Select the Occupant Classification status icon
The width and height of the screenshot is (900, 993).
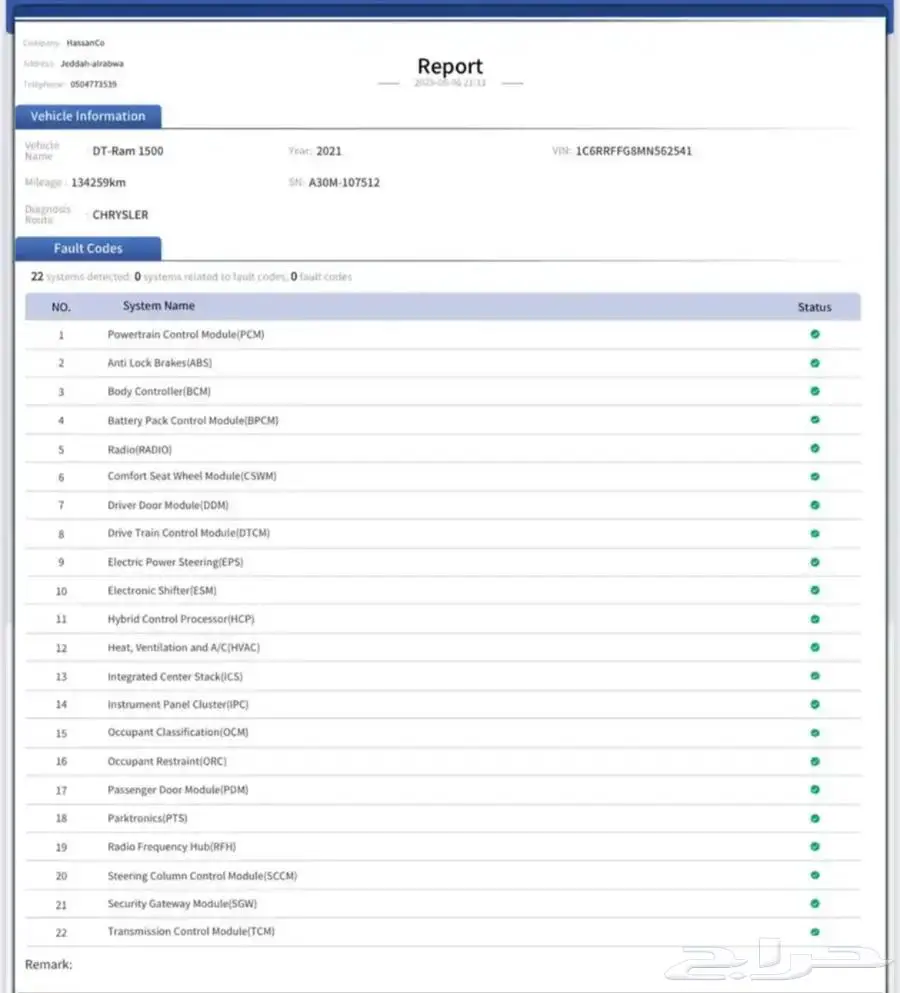(x=814, y=733)
